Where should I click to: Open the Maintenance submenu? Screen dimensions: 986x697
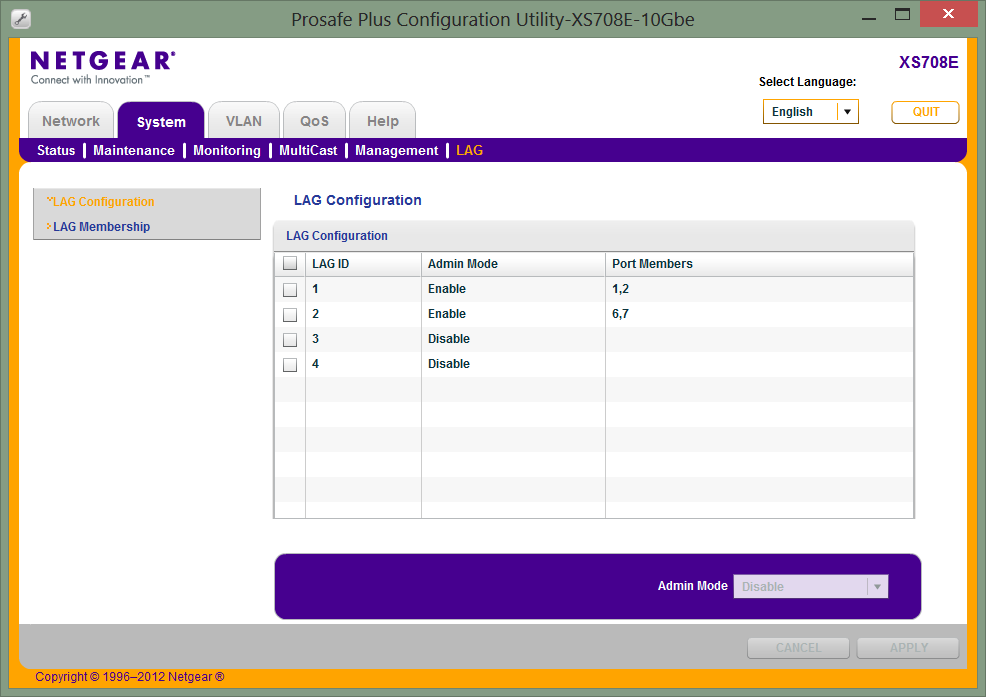point(134,150)
